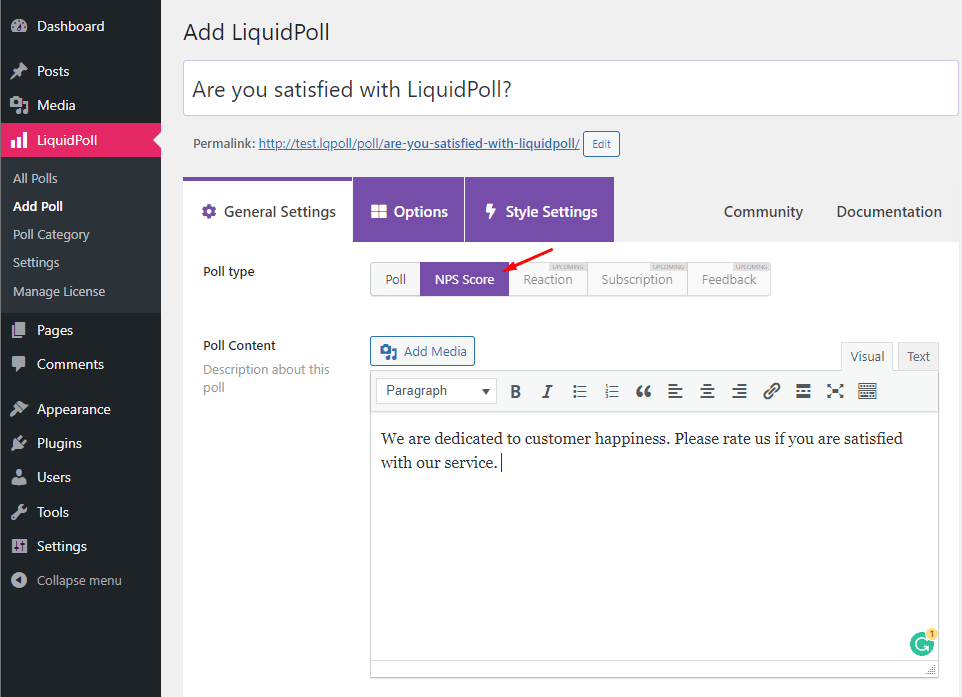This screenshot has height=697, width=962.
Task: Click the Pages icon in sidebar
Action: click(x=19, y=330)
